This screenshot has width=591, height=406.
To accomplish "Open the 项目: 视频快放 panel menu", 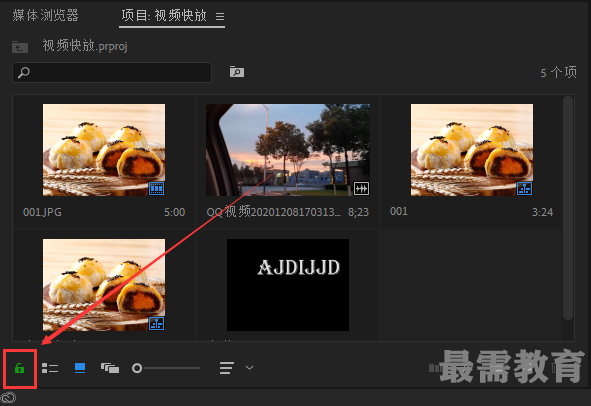I will [220, 17].
